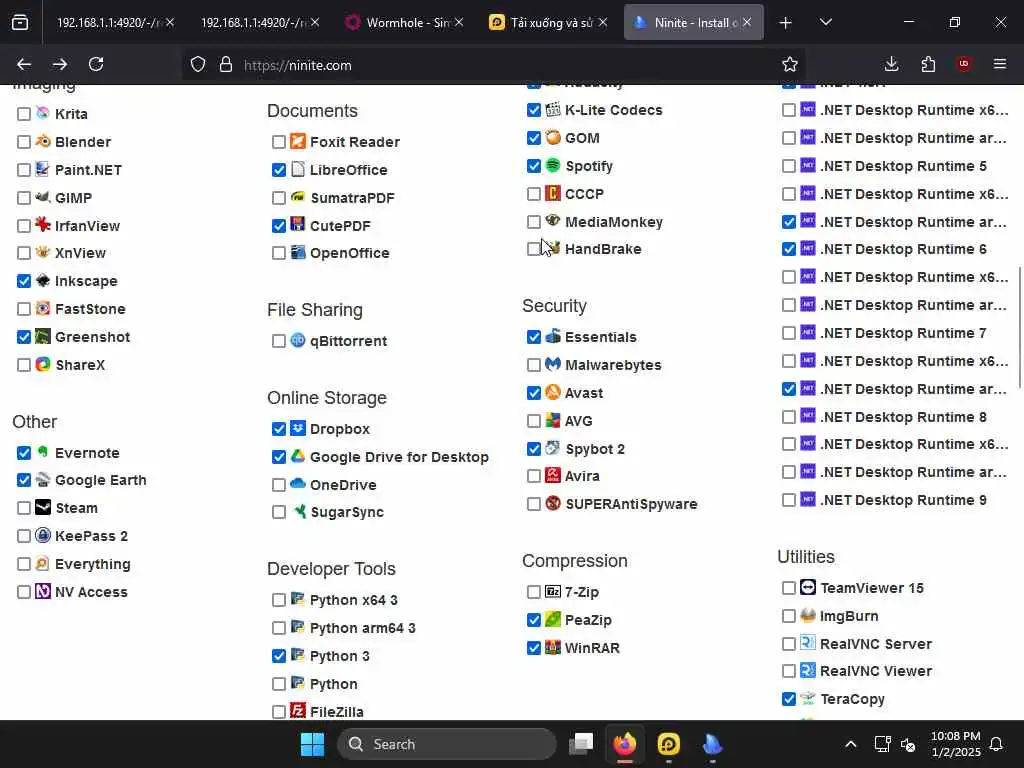Click the FileZilla icon
Screen dimensions: 1024x768
(298, 711)
